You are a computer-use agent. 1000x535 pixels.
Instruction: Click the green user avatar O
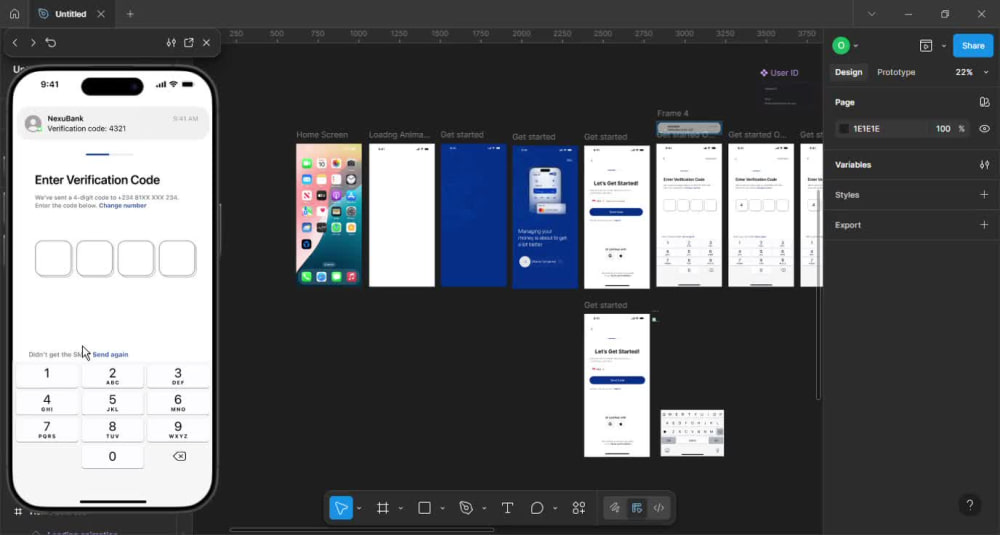click(x=841, y=45)
